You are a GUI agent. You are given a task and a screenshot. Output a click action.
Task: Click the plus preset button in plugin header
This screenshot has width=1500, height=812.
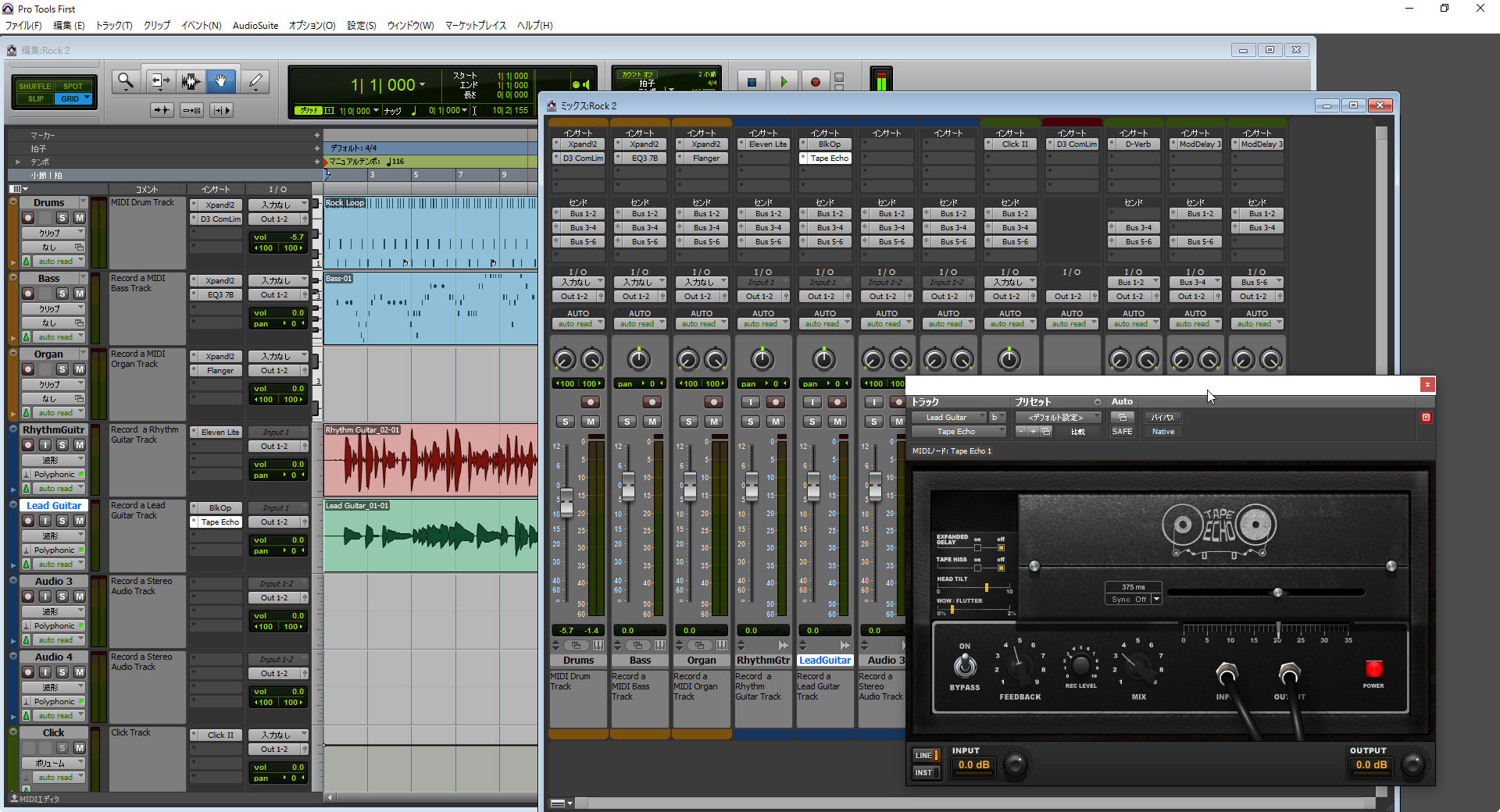(x=1033, y=432)
